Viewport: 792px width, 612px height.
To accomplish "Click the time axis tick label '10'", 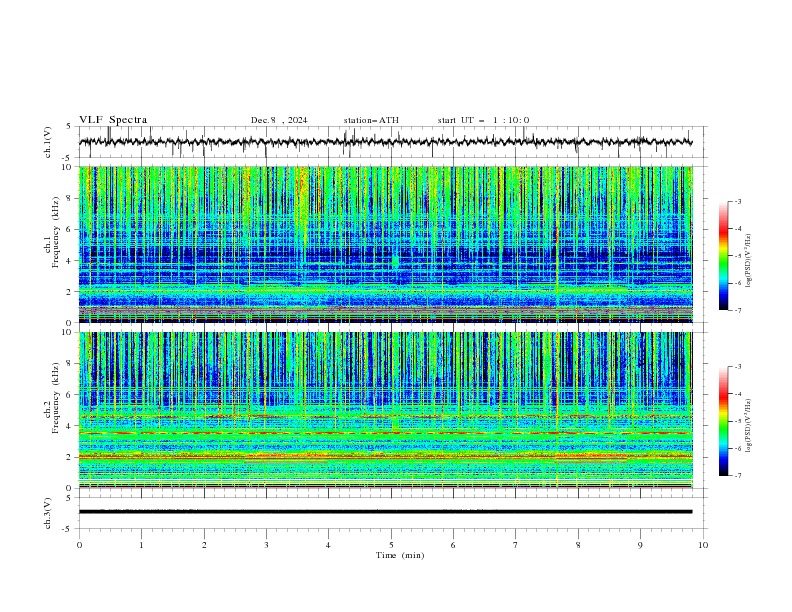I will [703, 545].
